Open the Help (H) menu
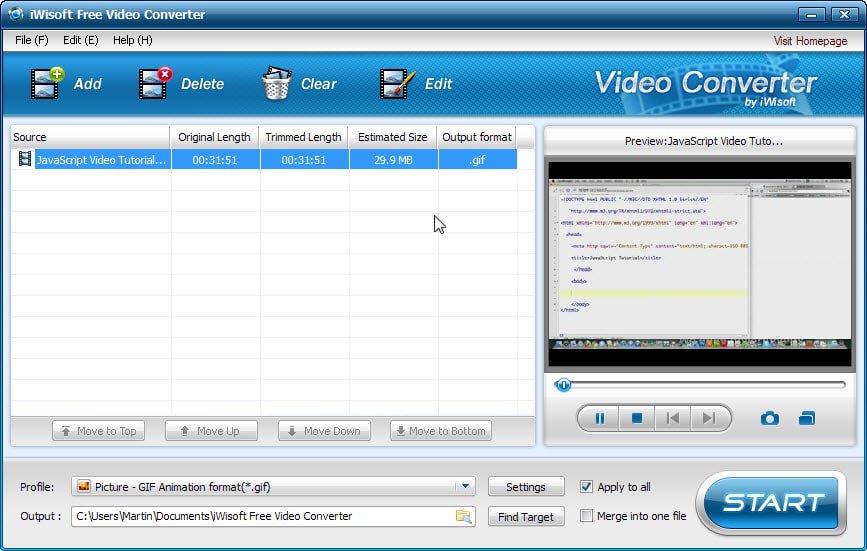 (133, 40)
